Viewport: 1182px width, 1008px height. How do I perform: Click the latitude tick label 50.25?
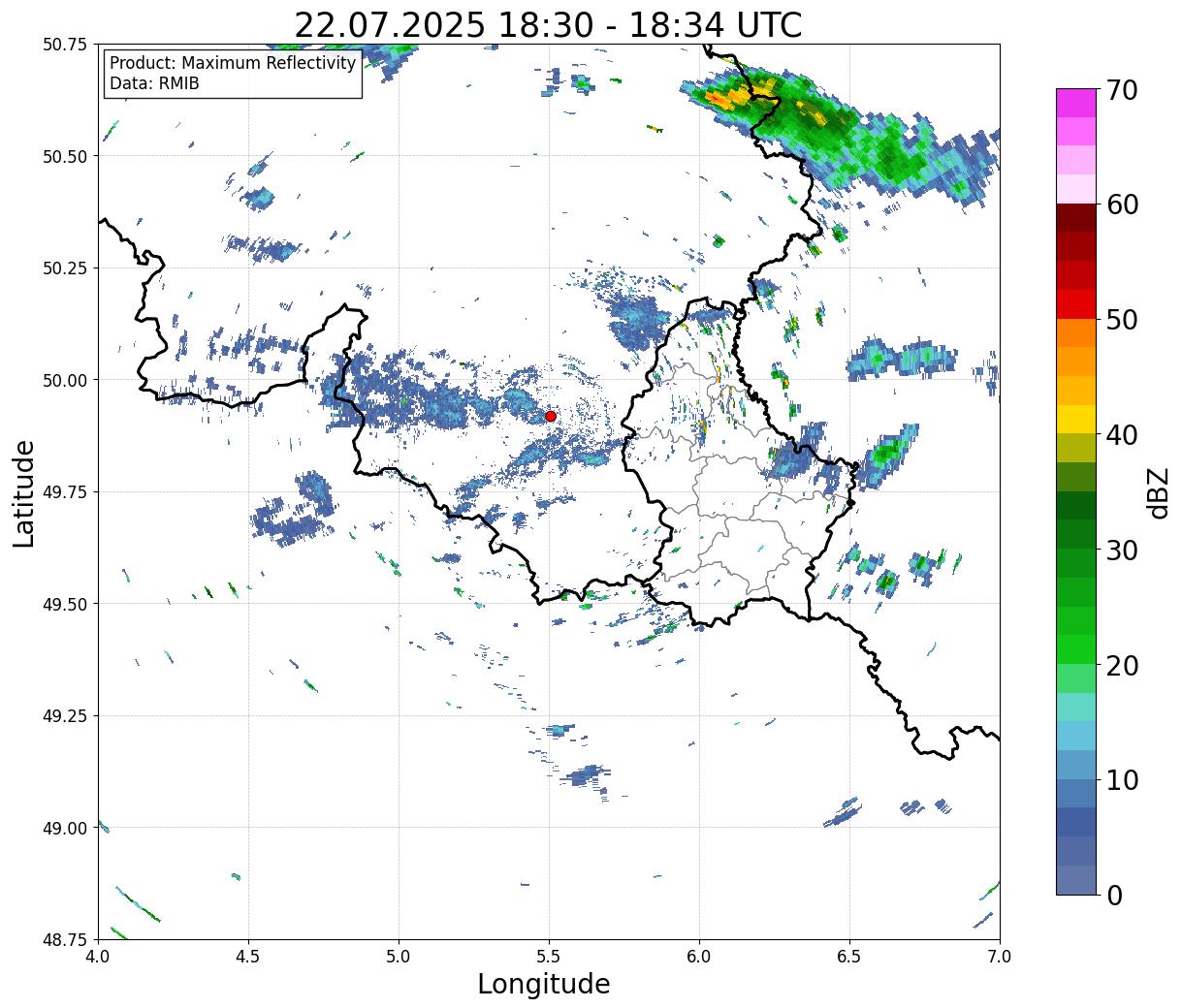pyautogui.click(x=65, y=268)
